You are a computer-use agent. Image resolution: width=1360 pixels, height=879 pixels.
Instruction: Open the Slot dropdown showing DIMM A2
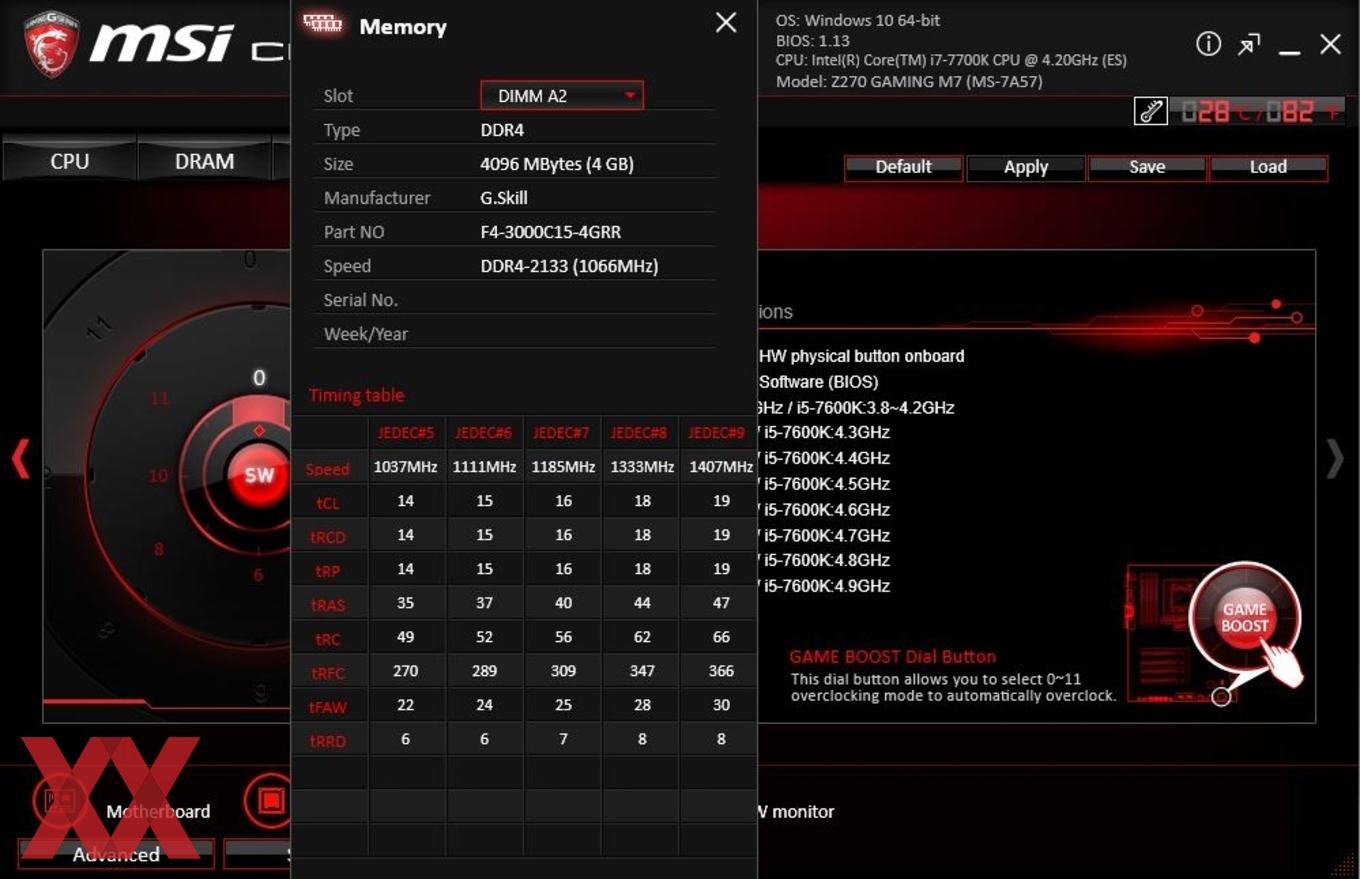[562, 96]
